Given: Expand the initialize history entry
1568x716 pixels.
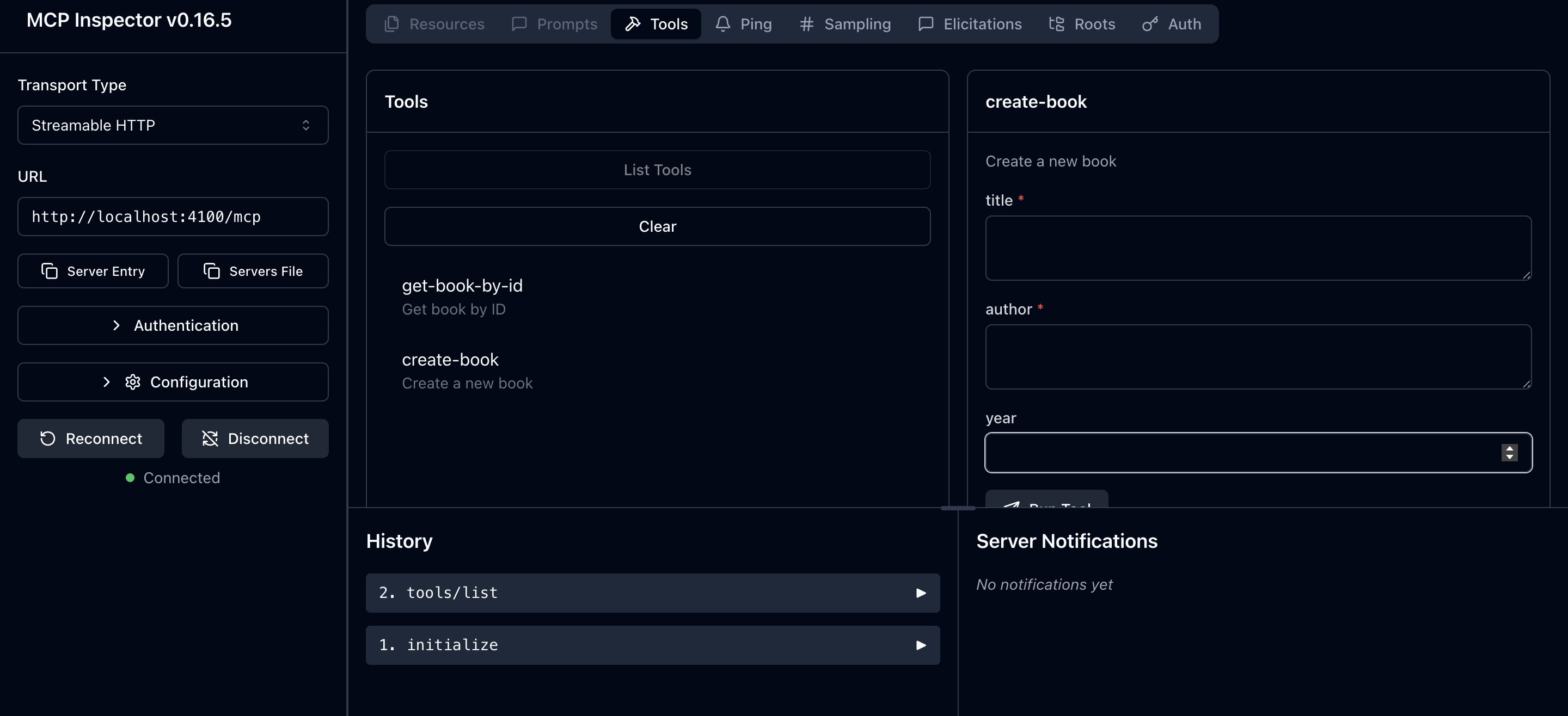Looking at the screenshot, I should click(x=653, y=645).
